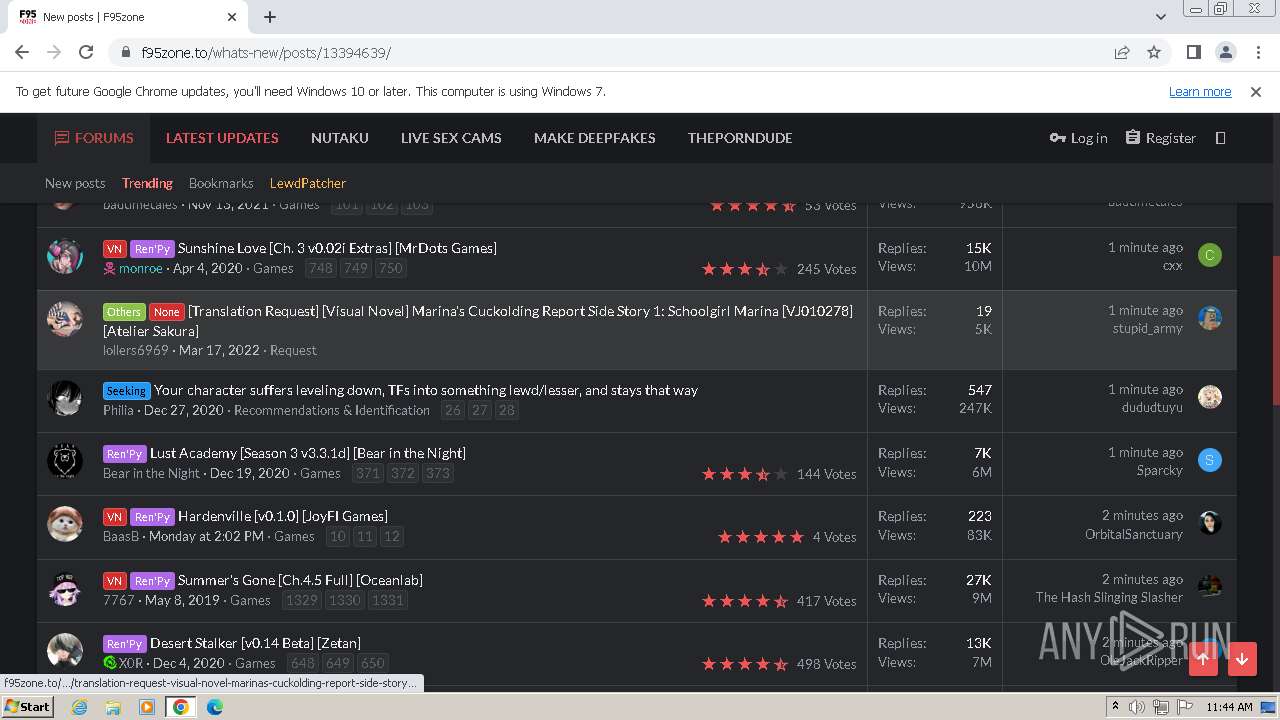Jump to page 373 of Lust Academy
1280x720 pixels.
coord(437,473)
